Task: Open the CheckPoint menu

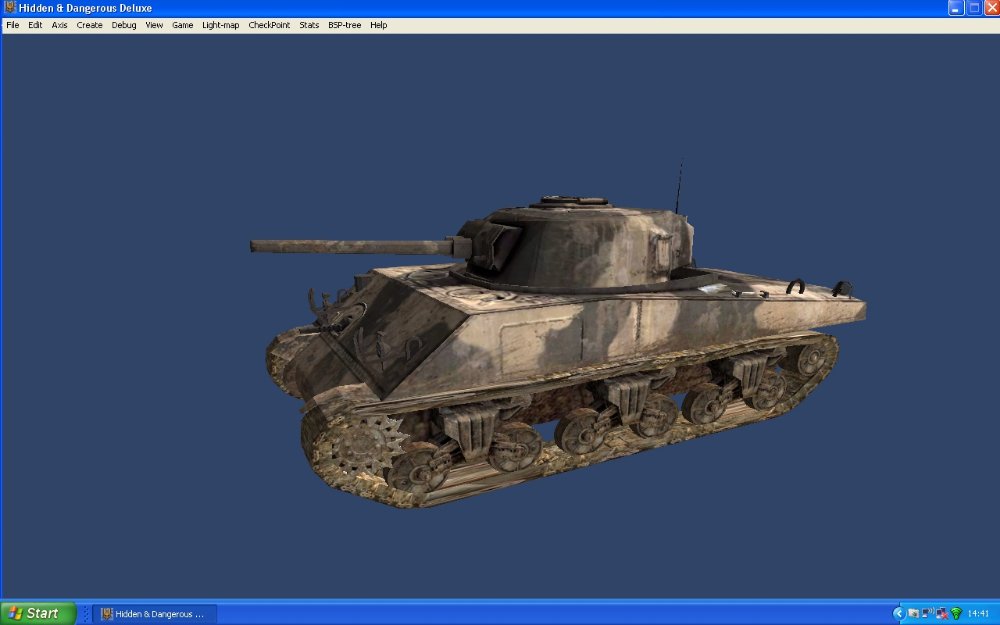Action: click(269, 25)
